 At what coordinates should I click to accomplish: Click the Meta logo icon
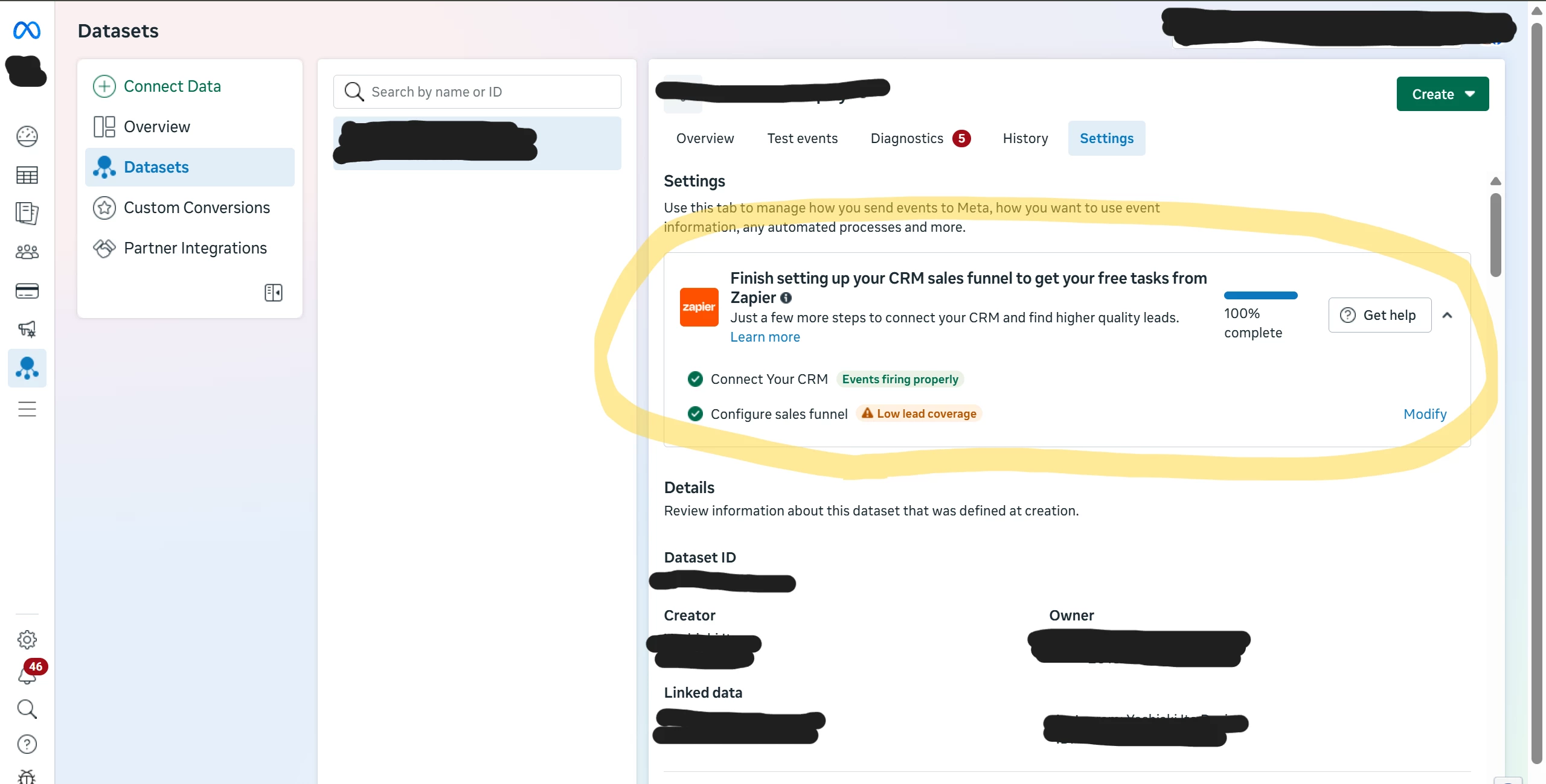tap(27, 30)
